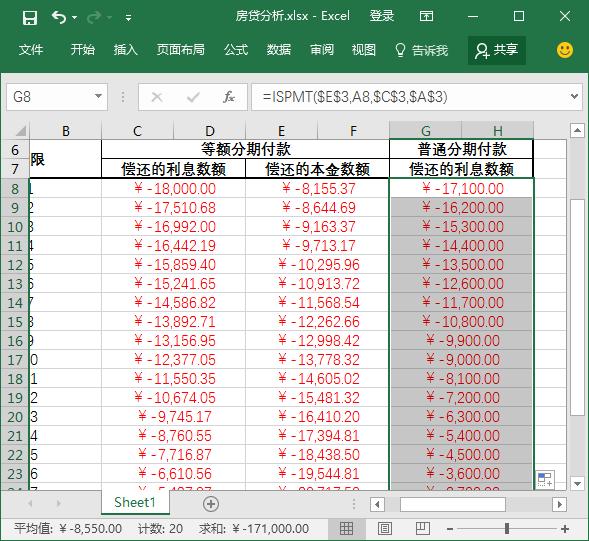Click the 求和 sum status bar entry
This screenshot has height=541, width=589.
254,529
